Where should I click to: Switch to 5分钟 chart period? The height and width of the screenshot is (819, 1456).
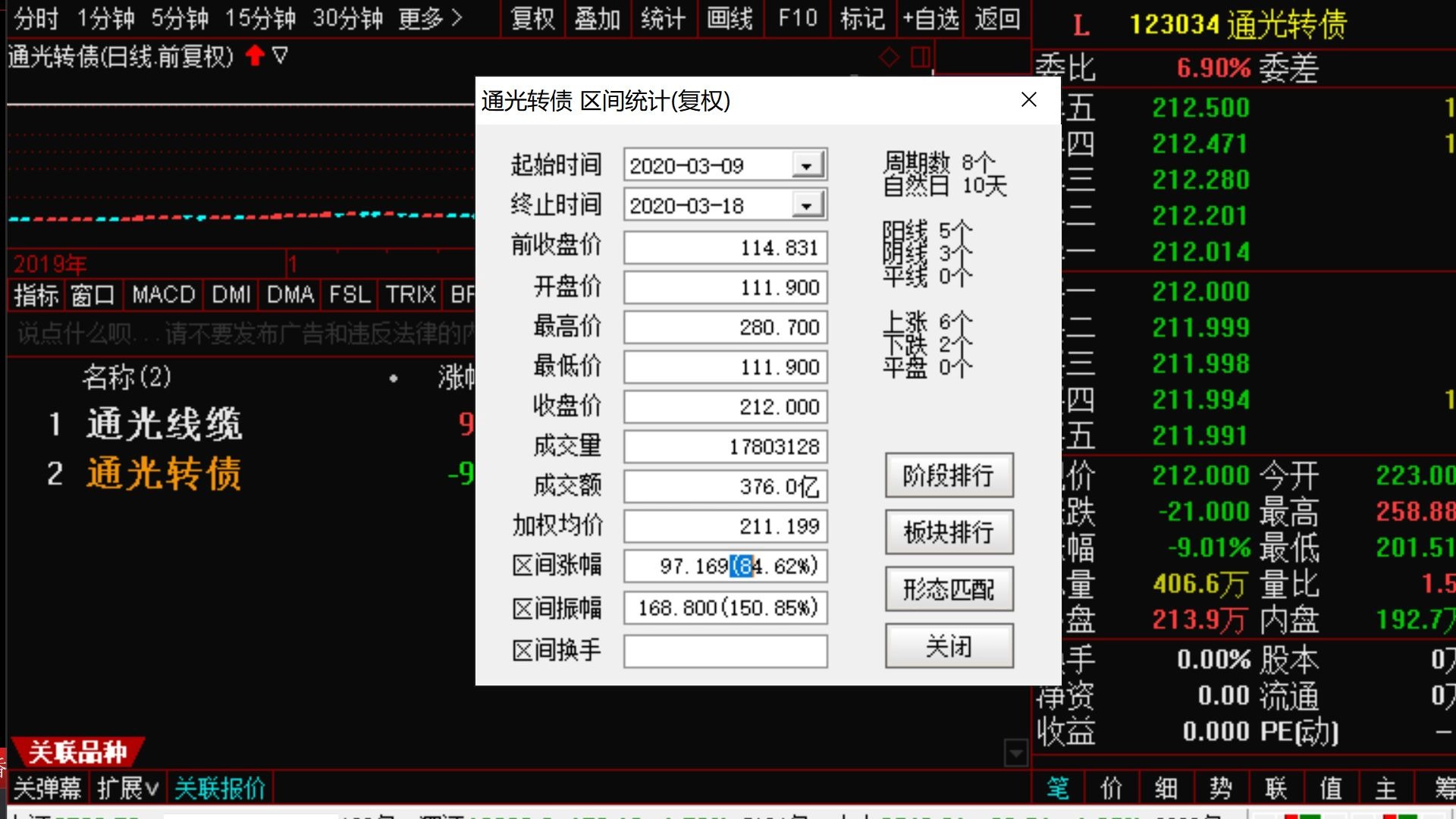179,18
